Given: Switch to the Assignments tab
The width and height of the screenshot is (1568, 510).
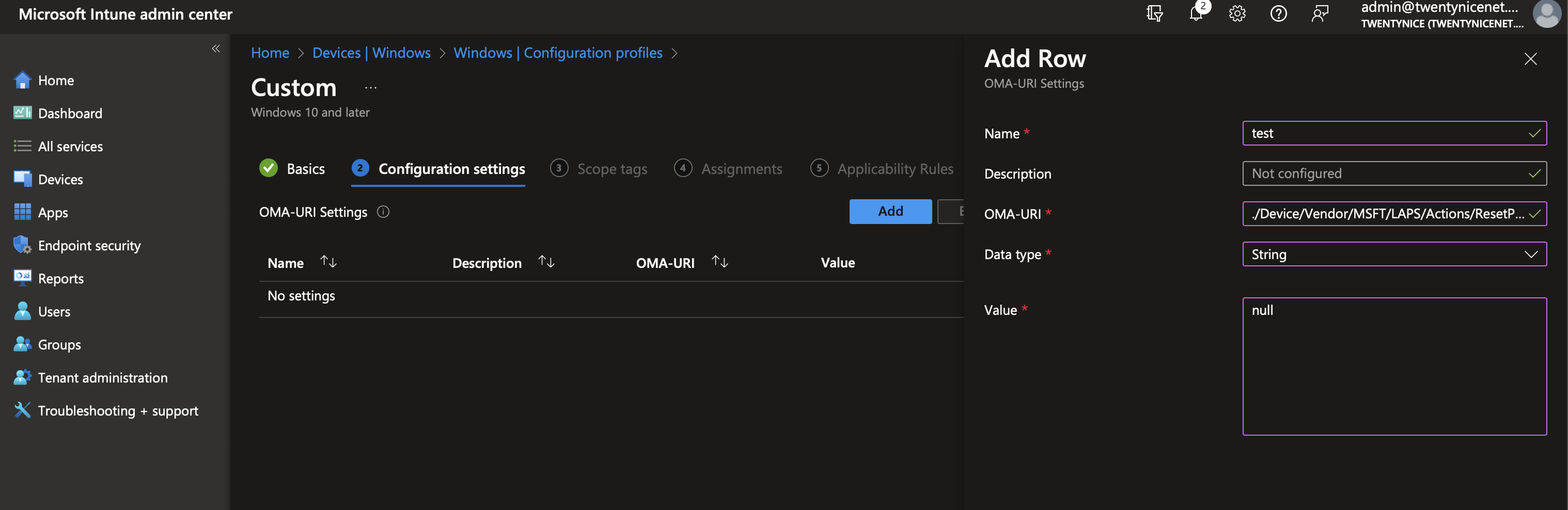Looking at the screenshot, I should point(742,169).
